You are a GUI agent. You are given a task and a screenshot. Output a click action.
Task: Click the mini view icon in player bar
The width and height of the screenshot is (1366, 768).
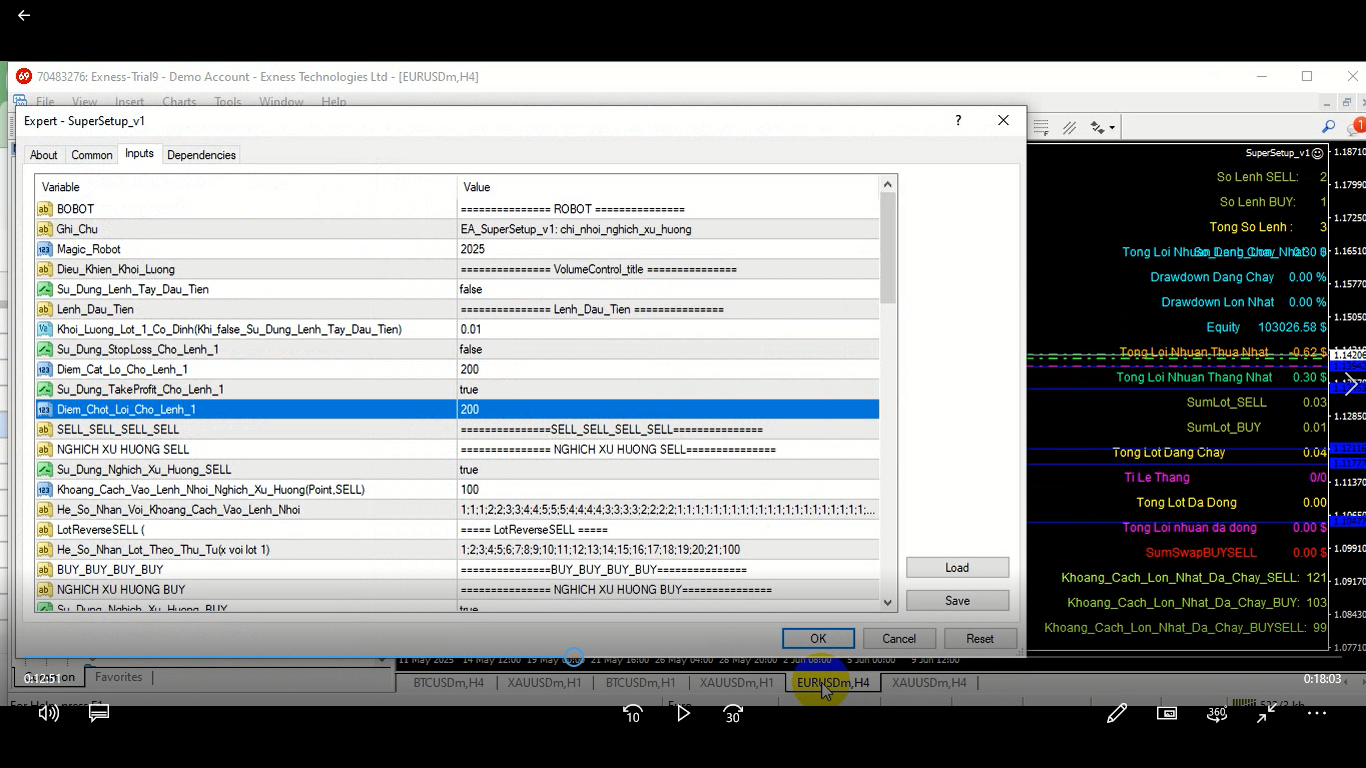(x=1167, y=713)
